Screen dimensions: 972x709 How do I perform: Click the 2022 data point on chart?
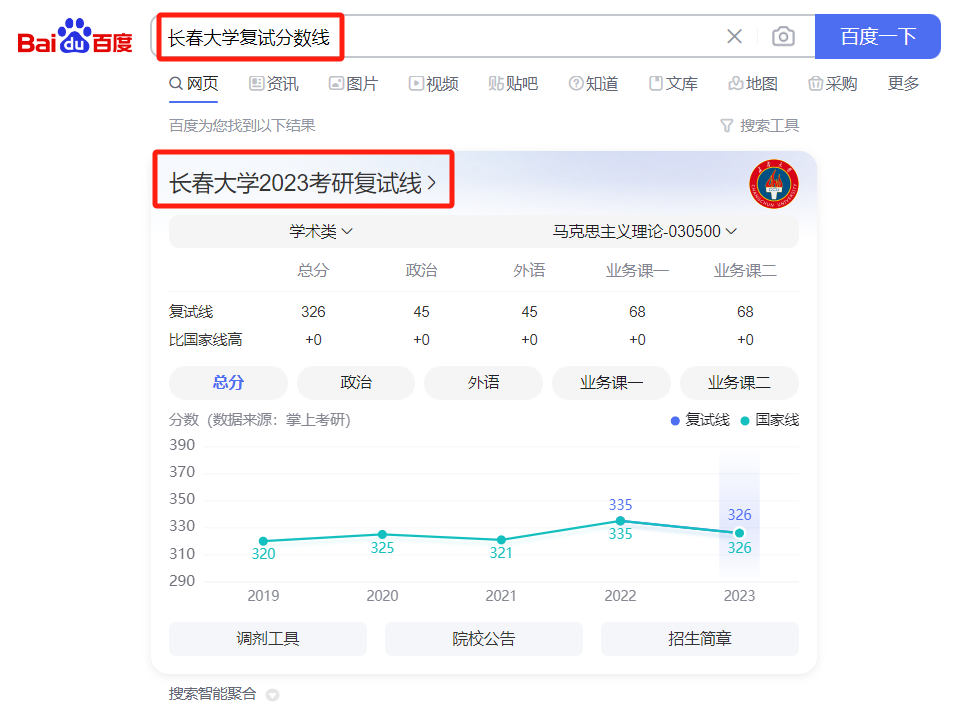(620, 520)
